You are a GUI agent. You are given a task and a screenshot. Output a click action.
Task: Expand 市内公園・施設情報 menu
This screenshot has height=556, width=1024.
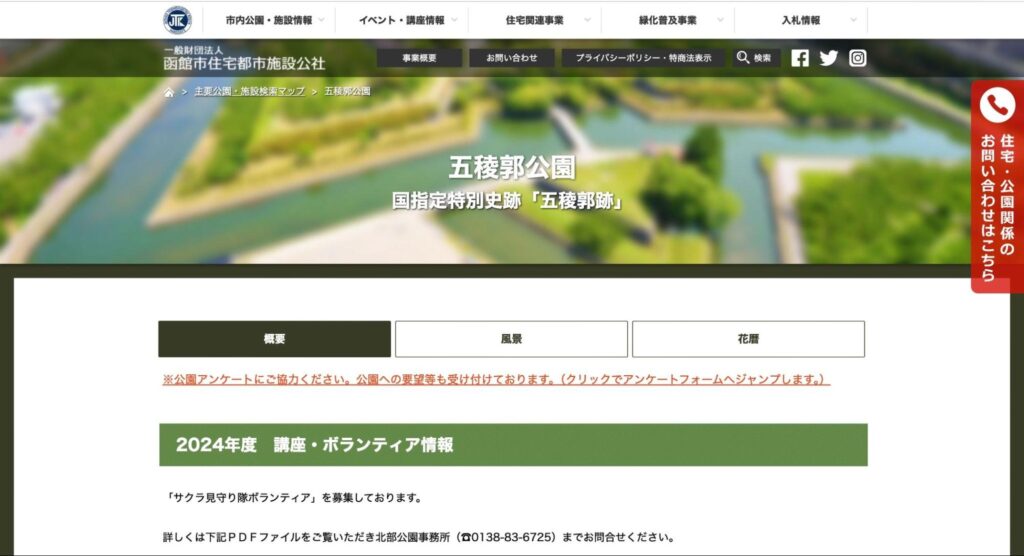tap(269, 20)
